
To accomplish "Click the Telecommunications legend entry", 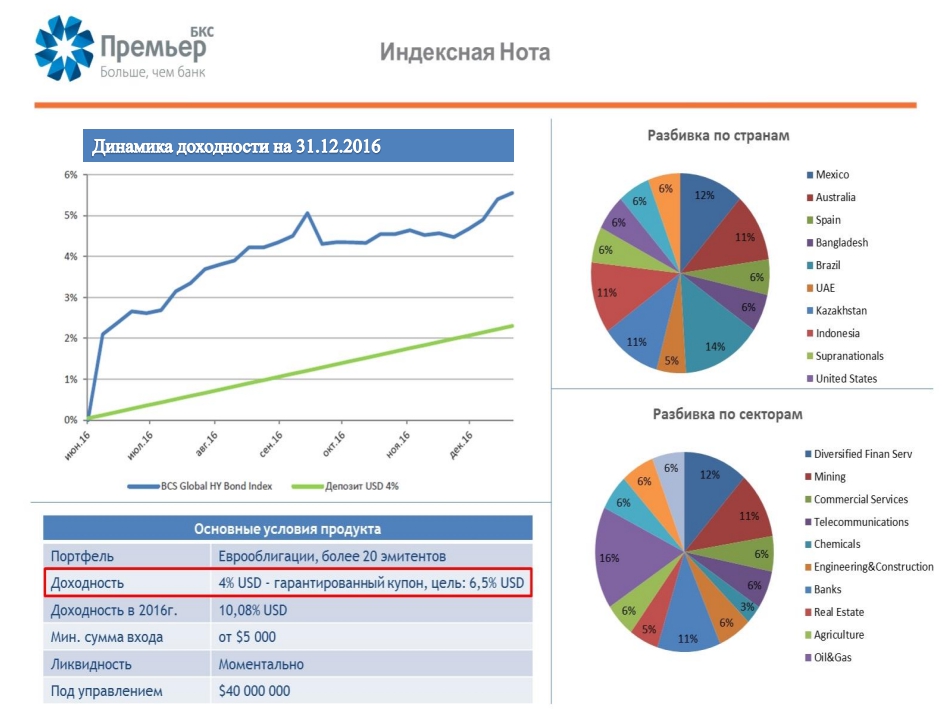I will click(860, 522).
